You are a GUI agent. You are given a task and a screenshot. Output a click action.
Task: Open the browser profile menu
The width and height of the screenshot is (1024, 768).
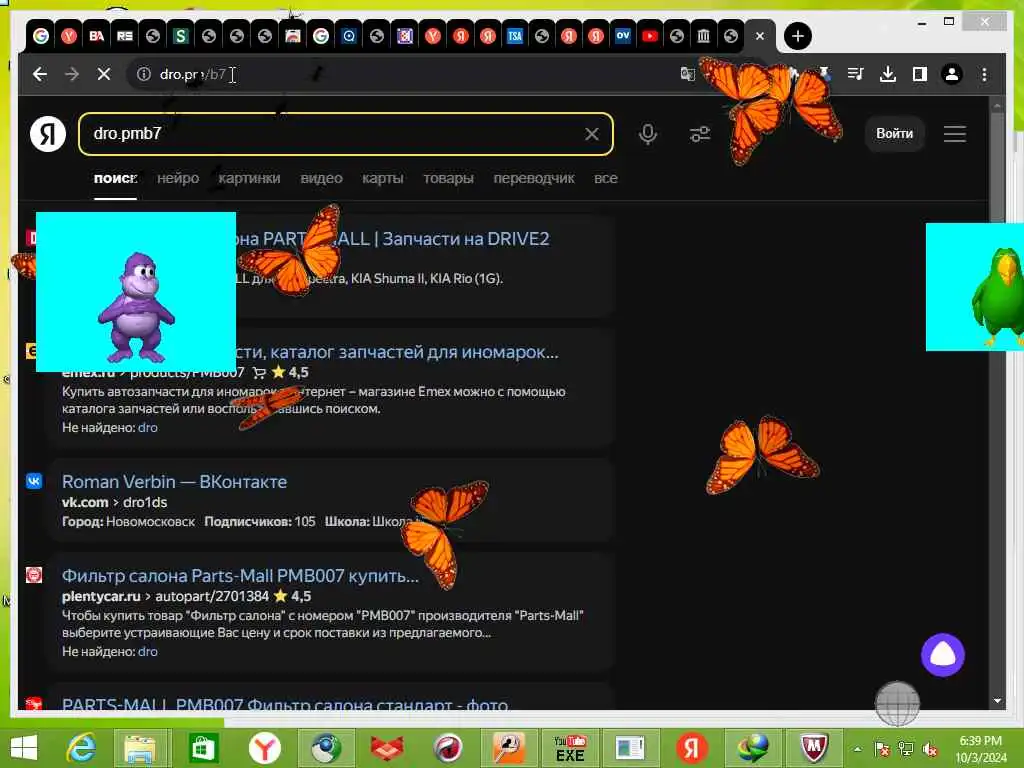coord(952,74)
